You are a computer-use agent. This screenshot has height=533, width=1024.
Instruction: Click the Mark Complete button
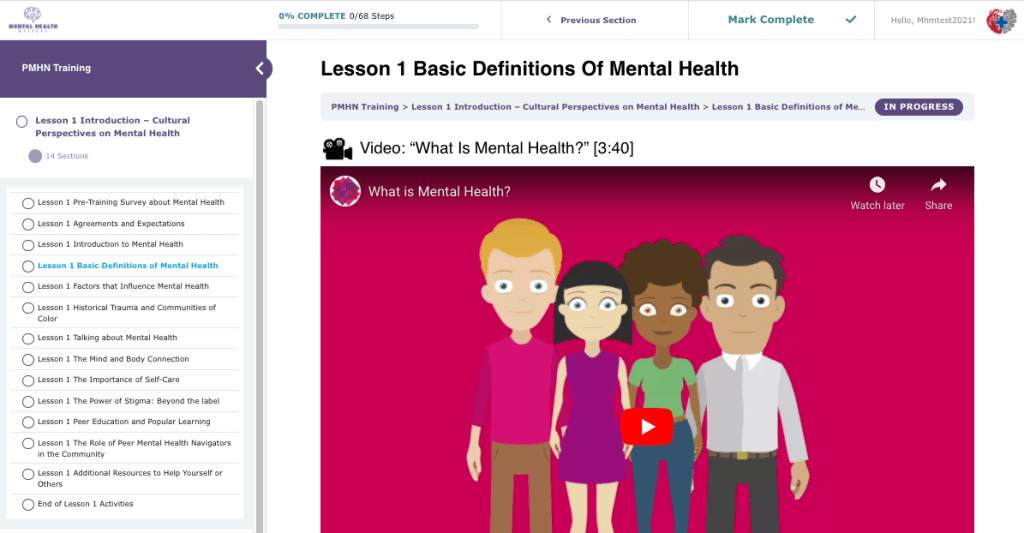click(x=770, y=19)
